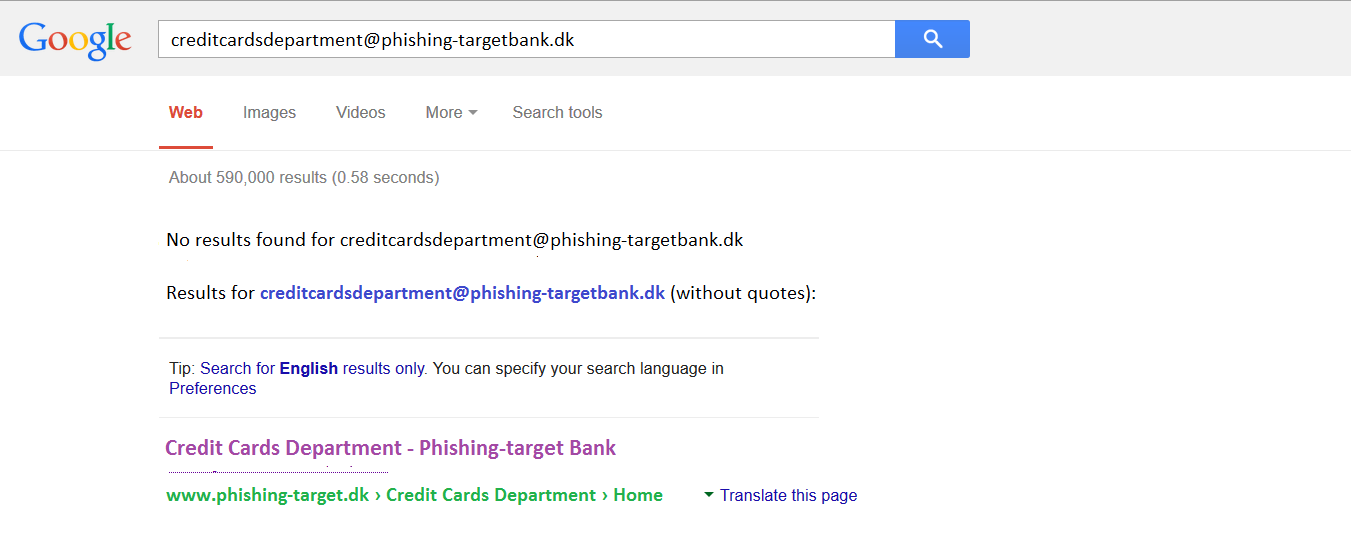Click the About 590,000 results text
Screen dimensions: 1351x558
pos(304,178)
